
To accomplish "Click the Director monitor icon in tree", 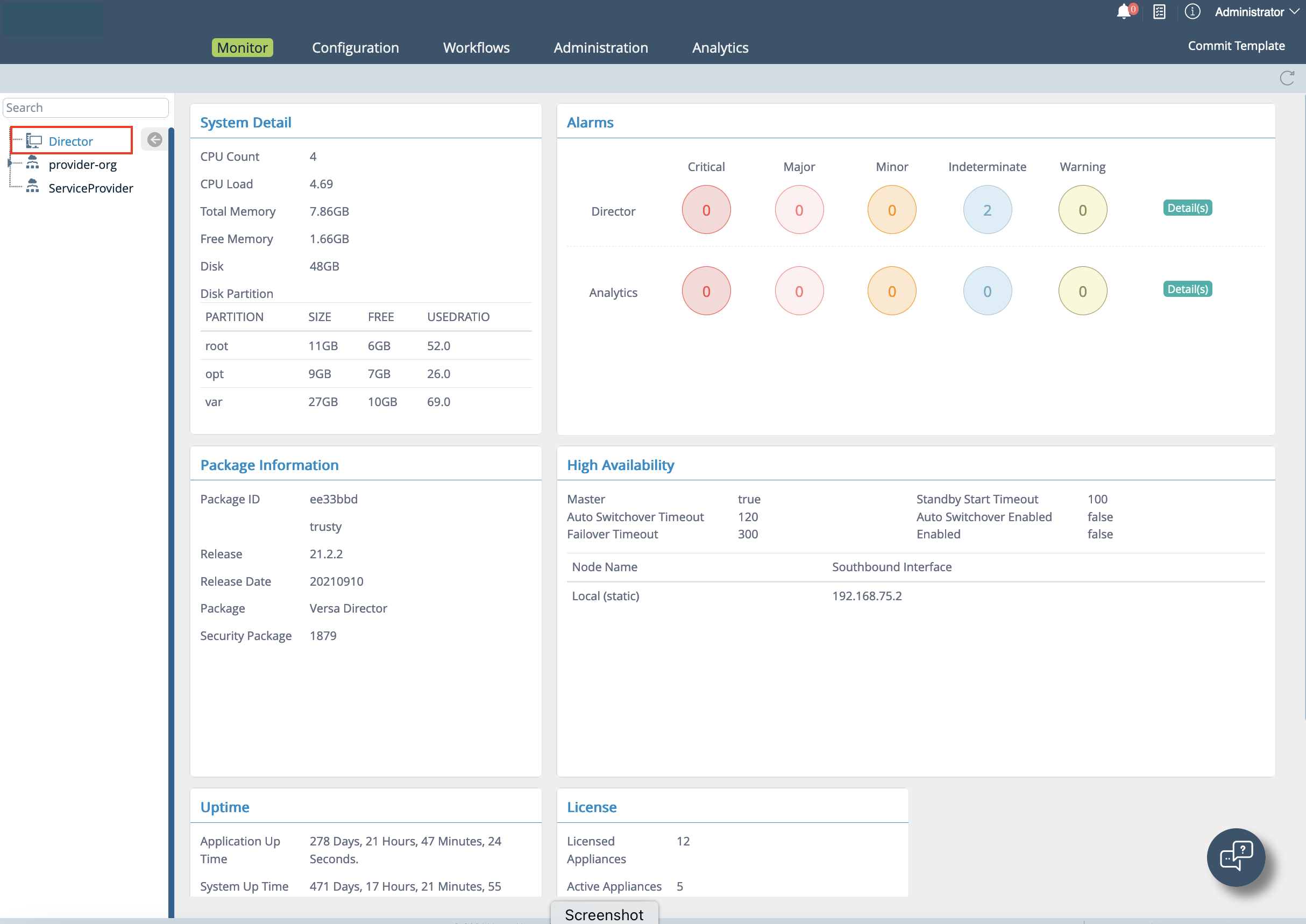I will [x=34, y=141].
